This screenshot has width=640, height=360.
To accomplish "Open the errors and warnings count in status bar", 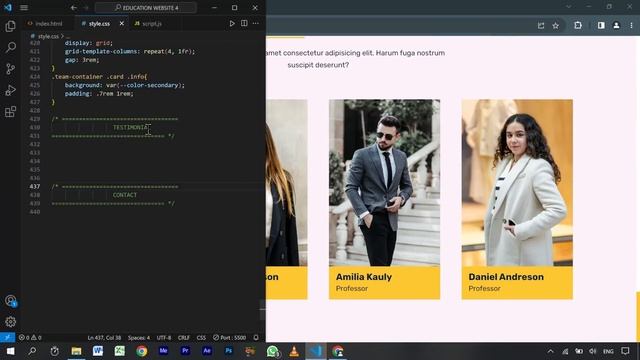I will 30,338.
